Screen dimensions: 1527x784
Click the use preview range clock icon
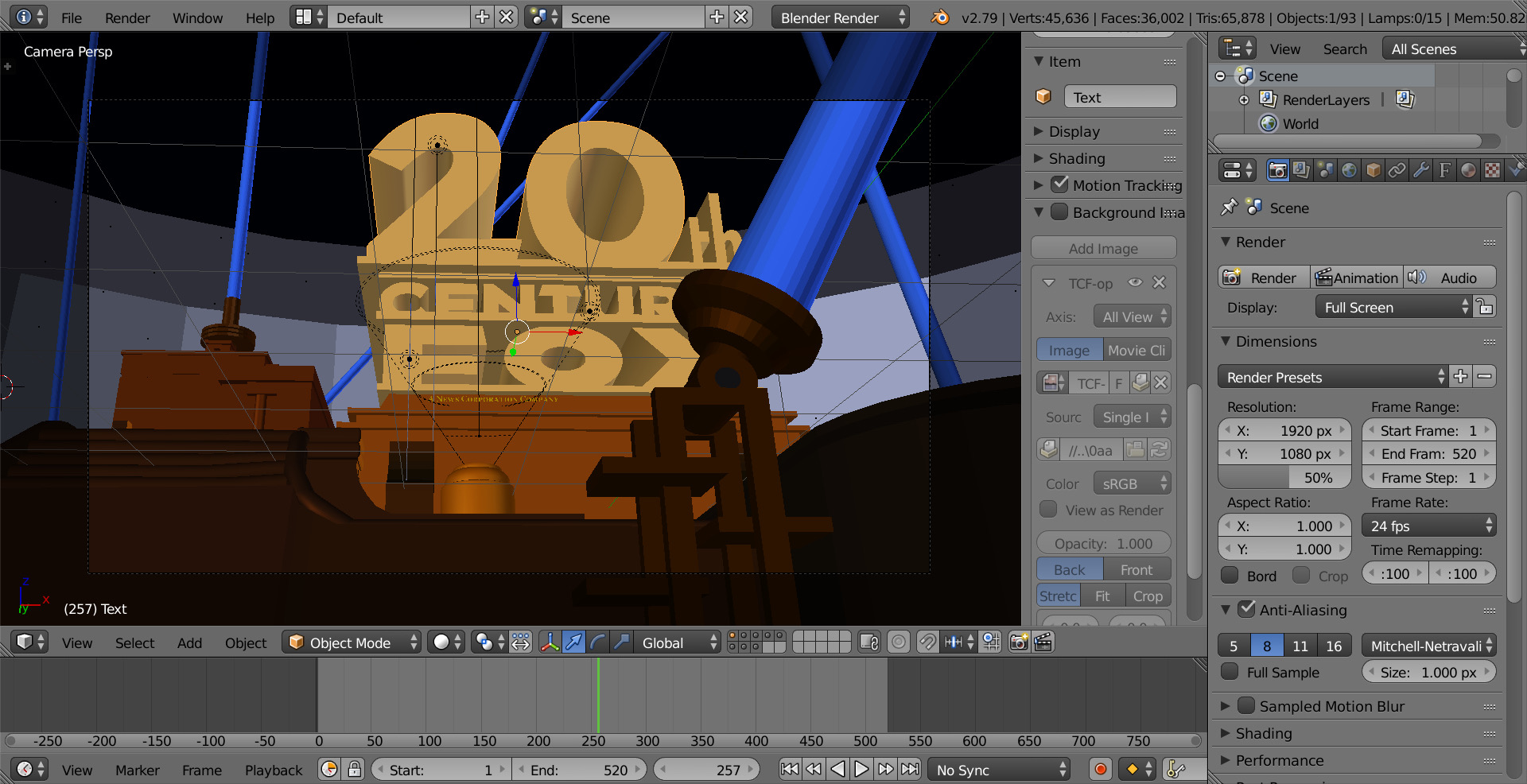click(x=329, y=769)
